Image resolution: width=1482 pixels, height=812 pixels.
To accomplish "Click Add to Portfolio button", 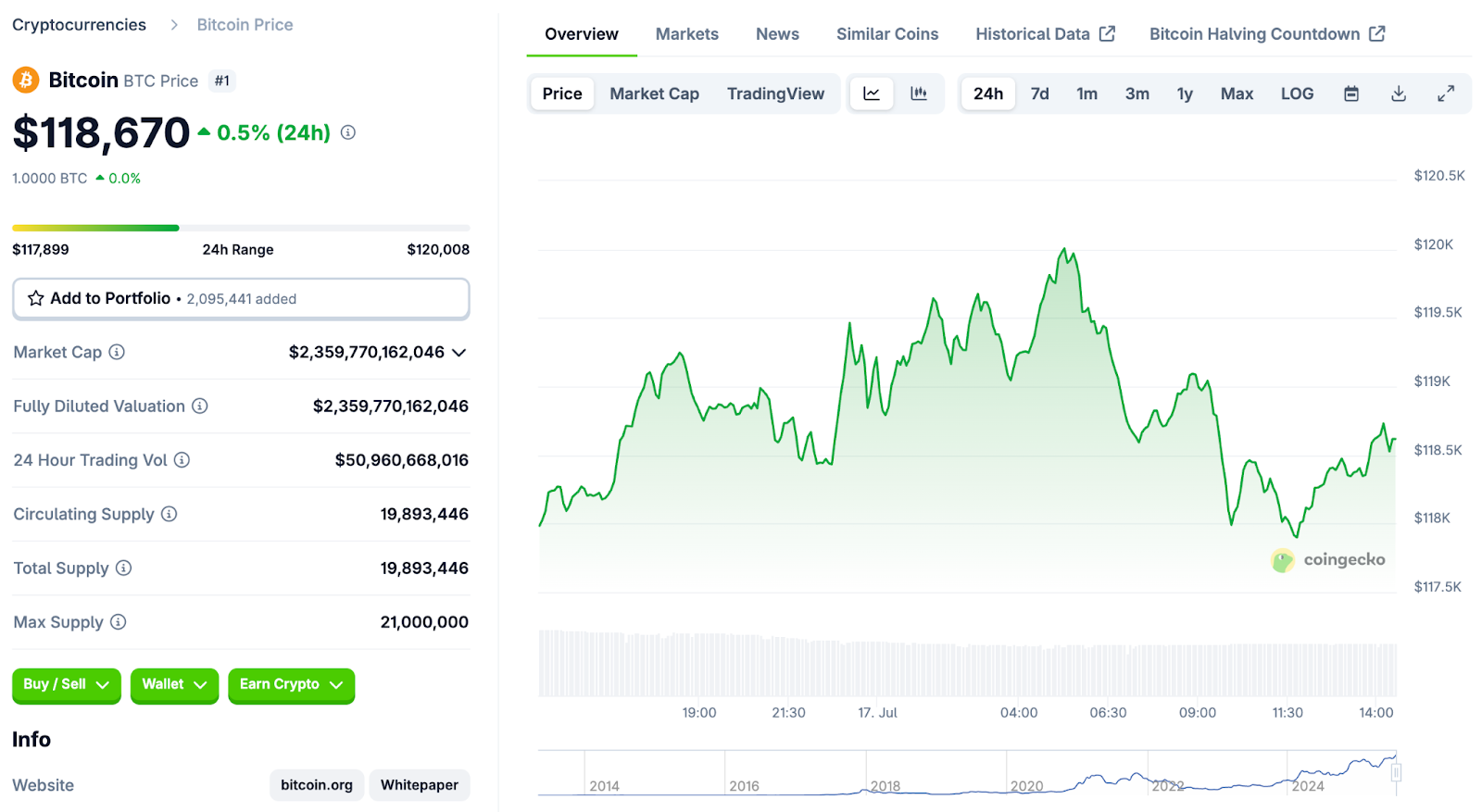I will coord(241,298).
